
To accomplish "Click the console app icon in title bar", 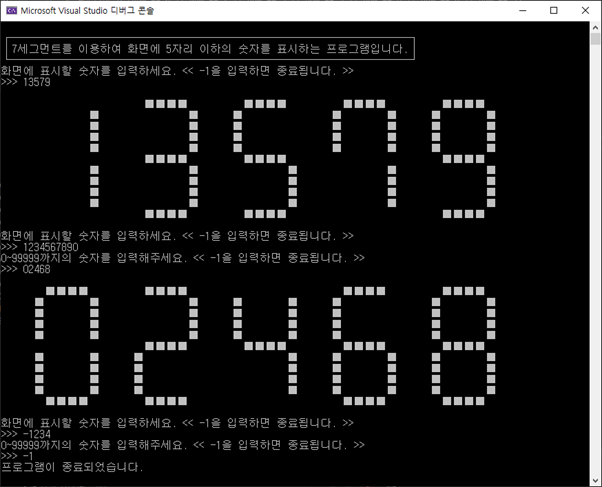I will (12, 10).
